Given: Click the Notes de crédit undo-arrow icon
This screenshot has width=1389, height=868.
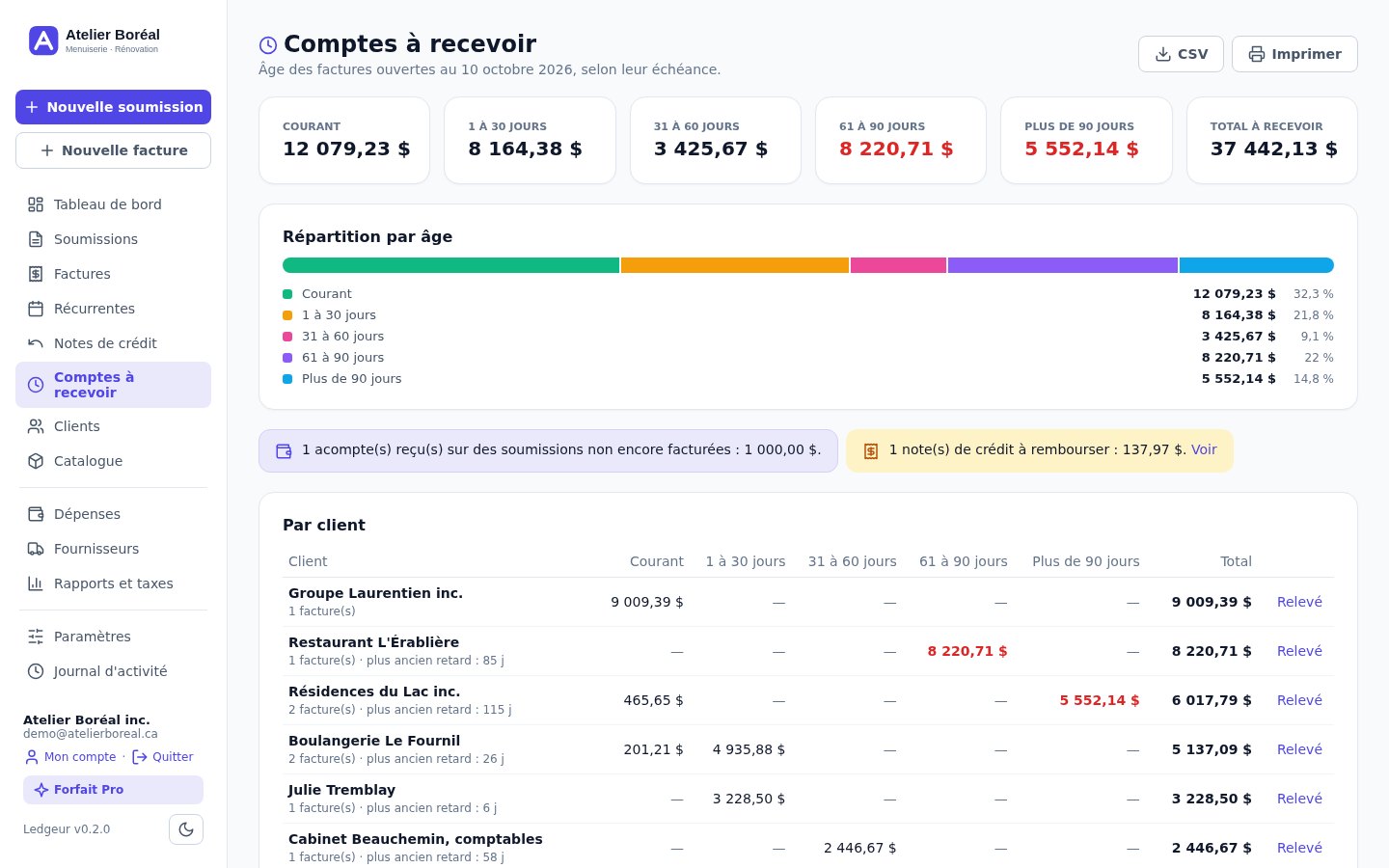Looking at the screenshot, I should click(36, 343).
